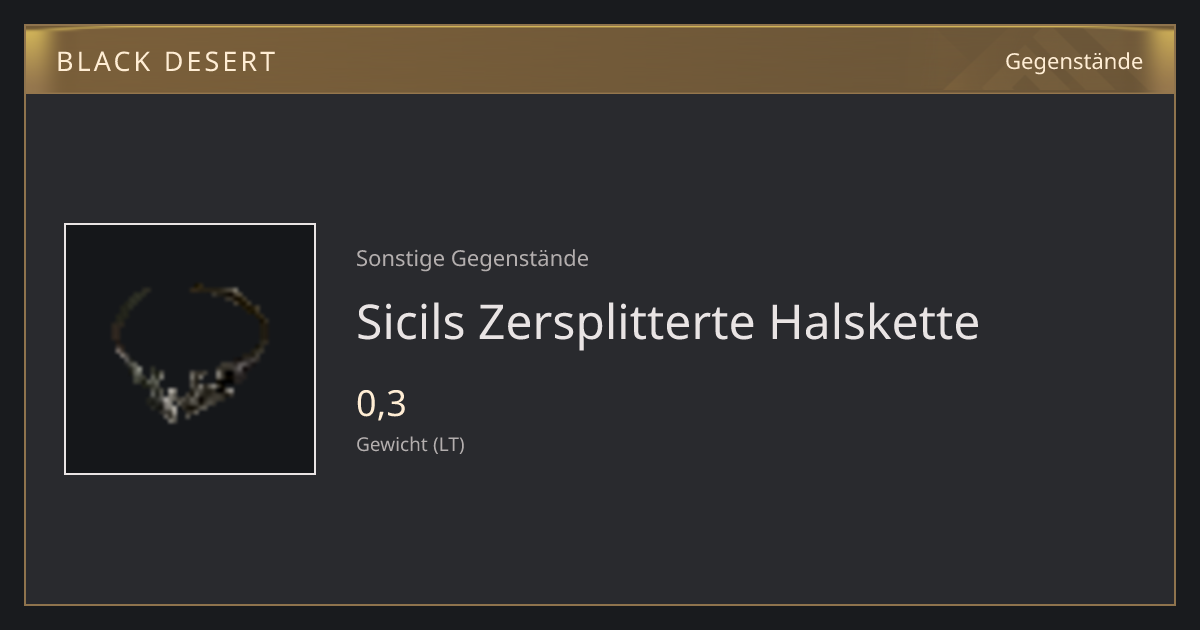
Task: Click the word Sicils in title
Action: click(411, 322)
